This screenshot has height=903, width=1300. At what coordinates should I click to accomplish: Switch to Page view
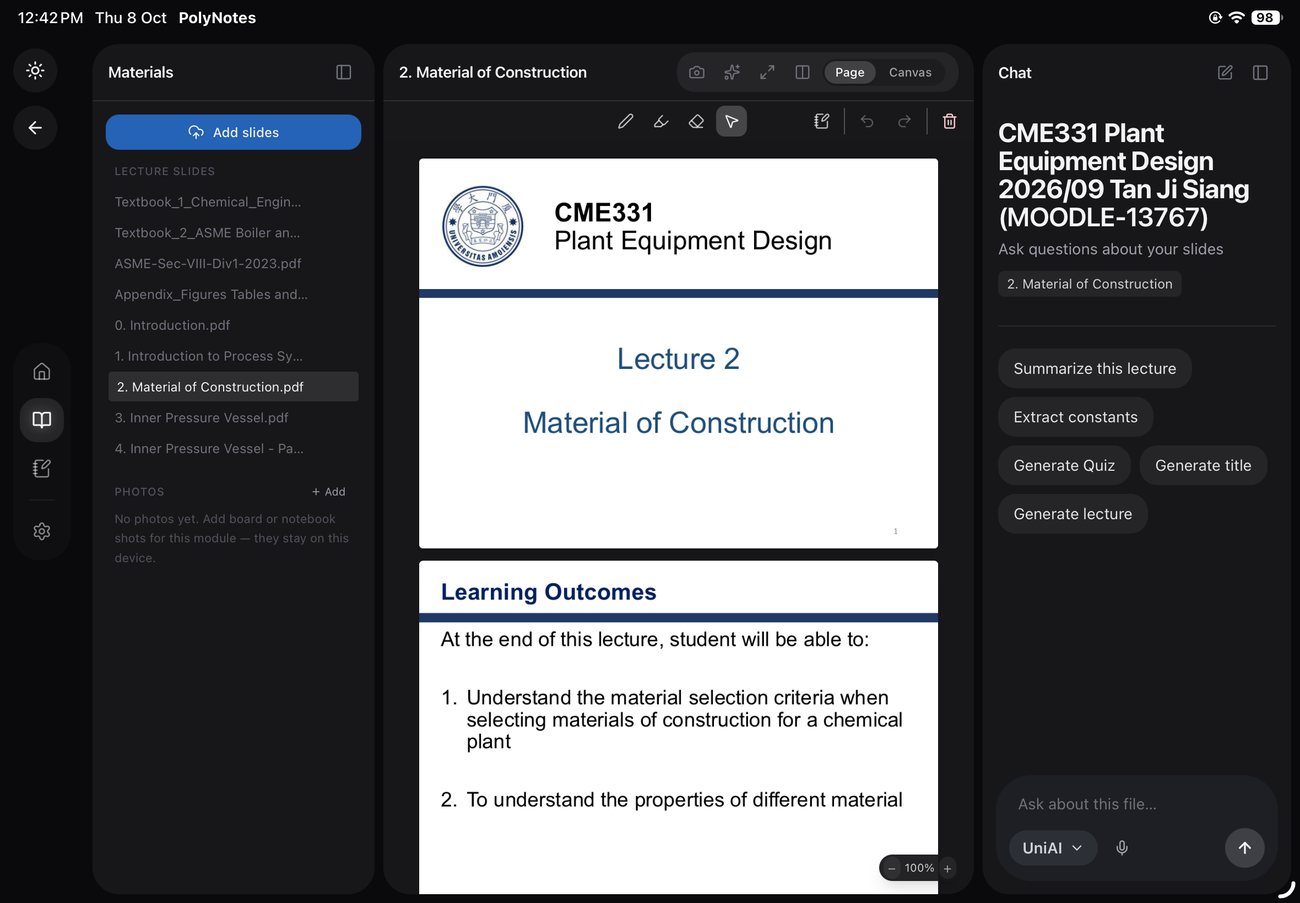(x=850, y=72)
